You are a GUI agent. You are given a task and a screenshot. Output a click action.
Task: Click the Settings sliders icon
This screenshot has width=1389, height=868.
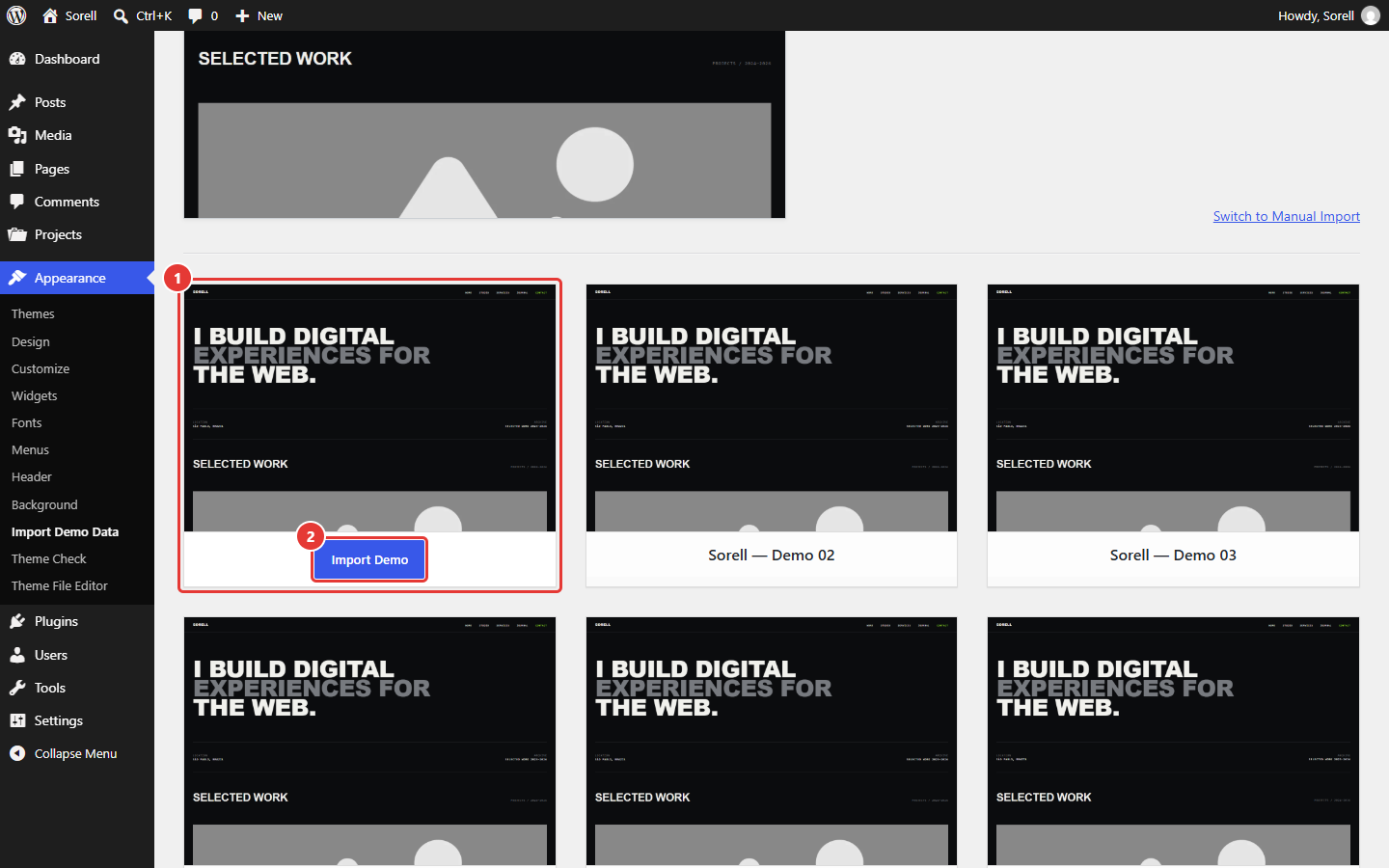tap(17, 720)
